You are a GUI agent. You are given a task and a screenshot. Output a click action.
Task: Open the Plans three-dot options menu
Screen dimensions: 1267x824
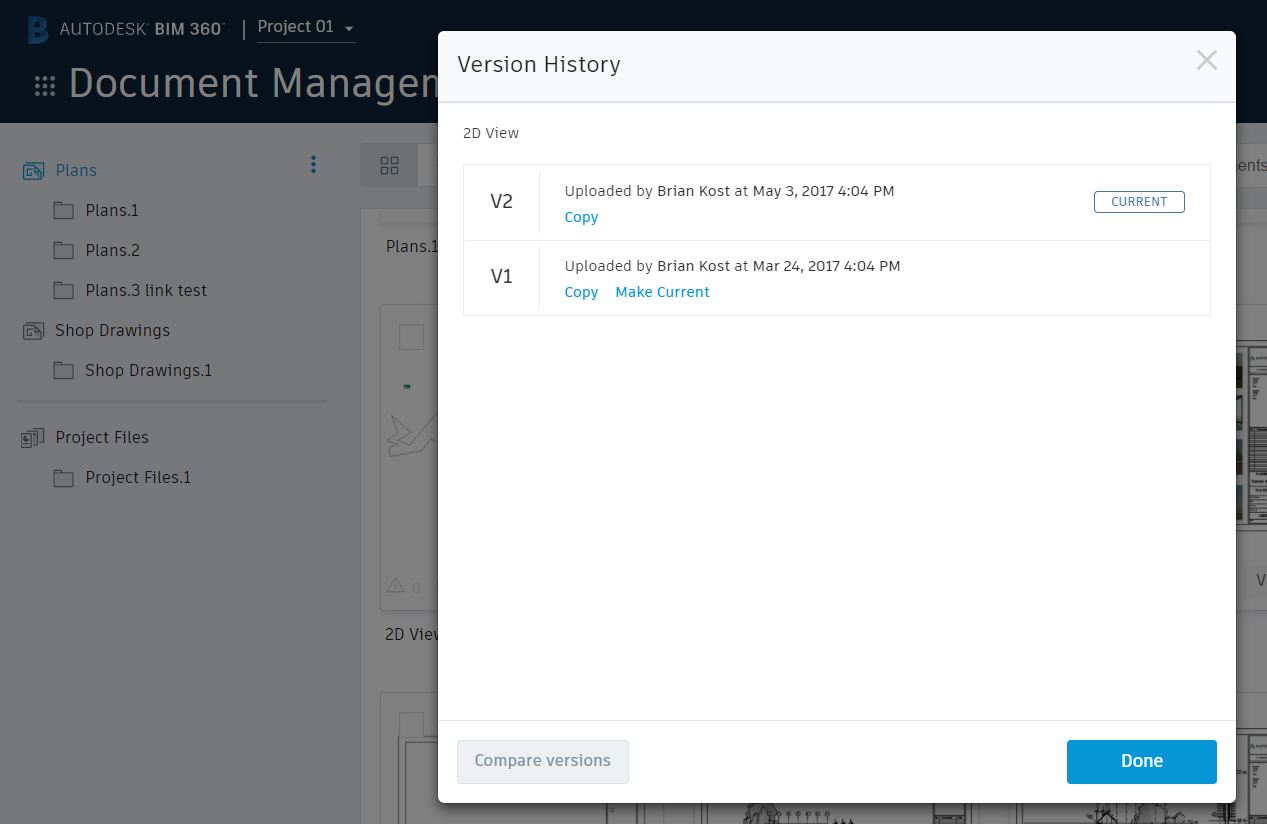(x=313, y=165)
